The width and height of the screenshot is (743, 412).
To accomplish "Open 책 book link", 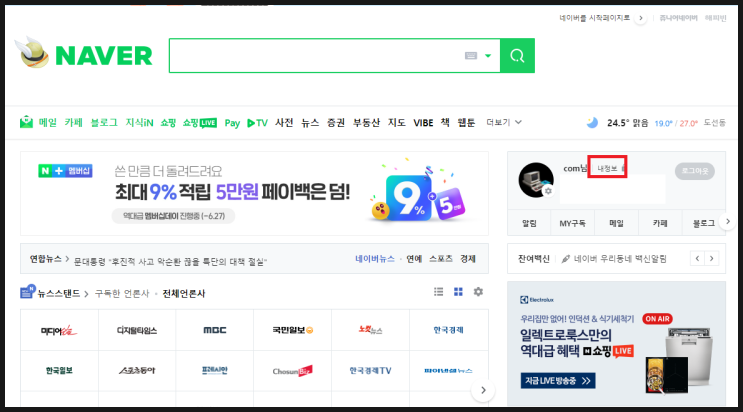I will point(445,122).
